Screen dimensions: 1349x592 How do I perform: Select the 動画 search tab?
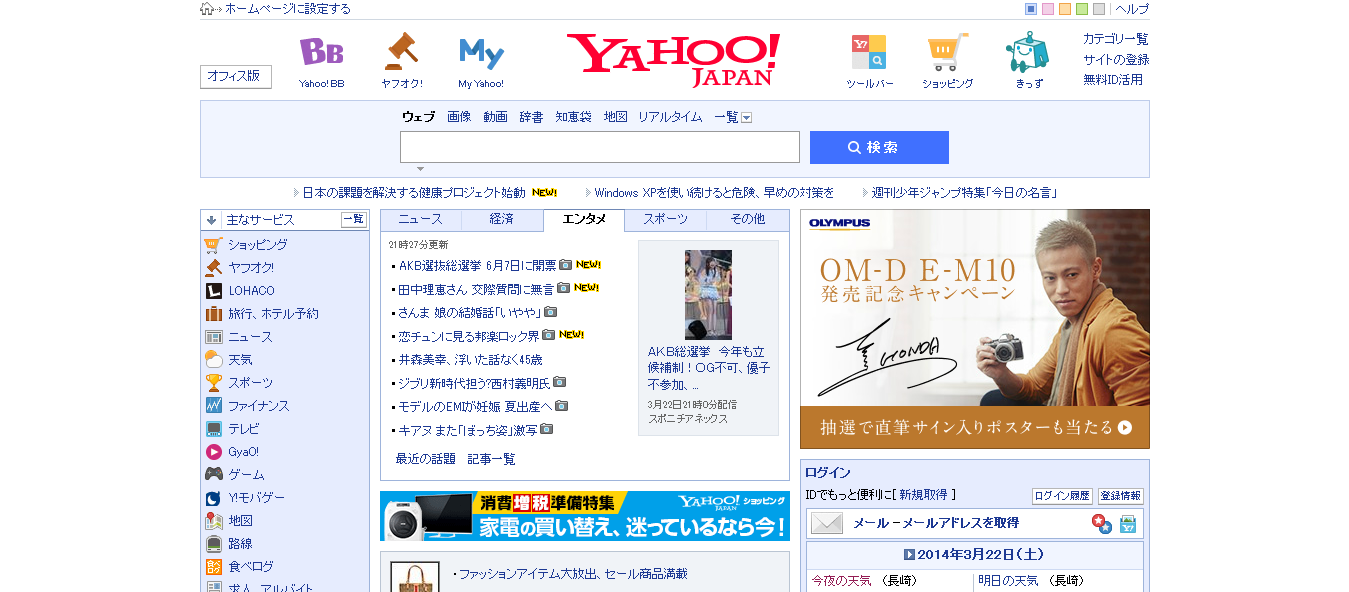click(x=495, y=117)
